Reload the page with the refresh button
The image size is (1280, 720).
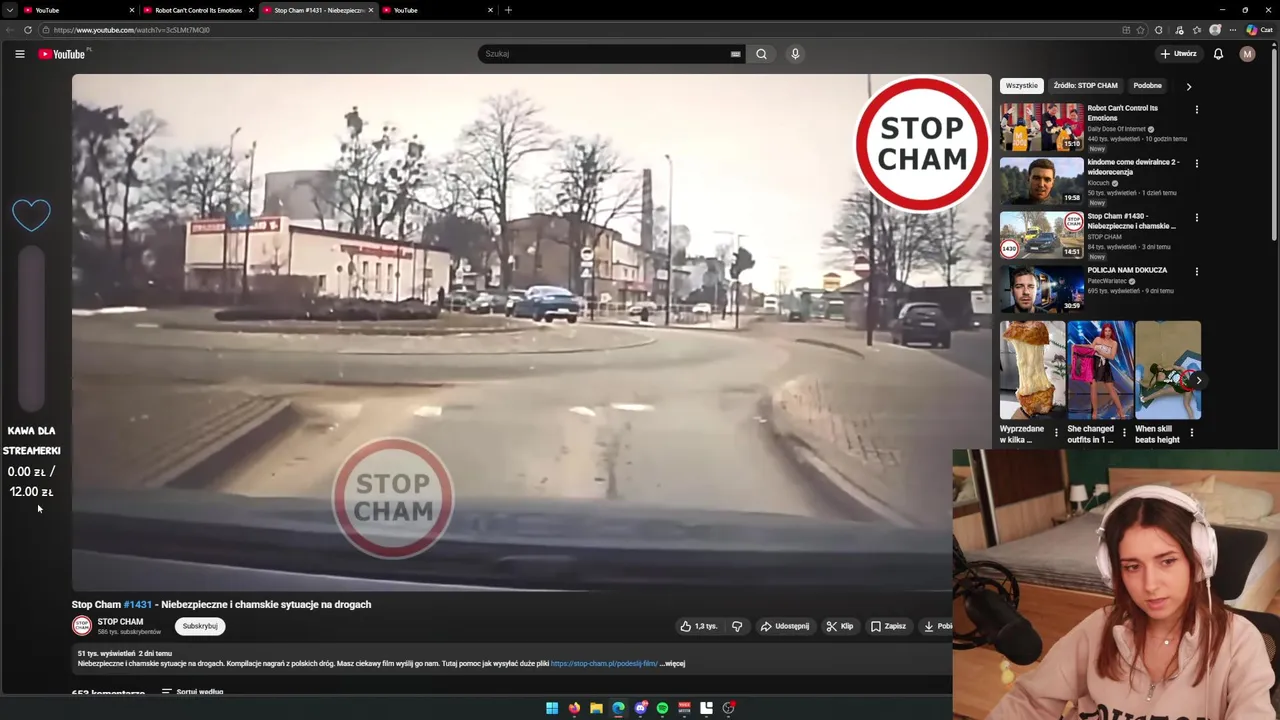coord(27,30)
